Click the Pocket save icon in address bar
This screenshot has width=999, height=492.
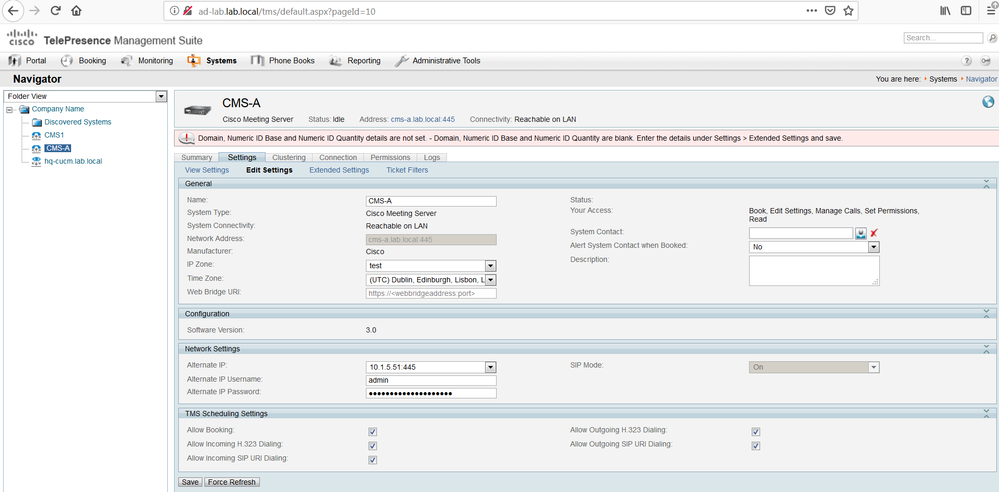[x=830, y=11]
